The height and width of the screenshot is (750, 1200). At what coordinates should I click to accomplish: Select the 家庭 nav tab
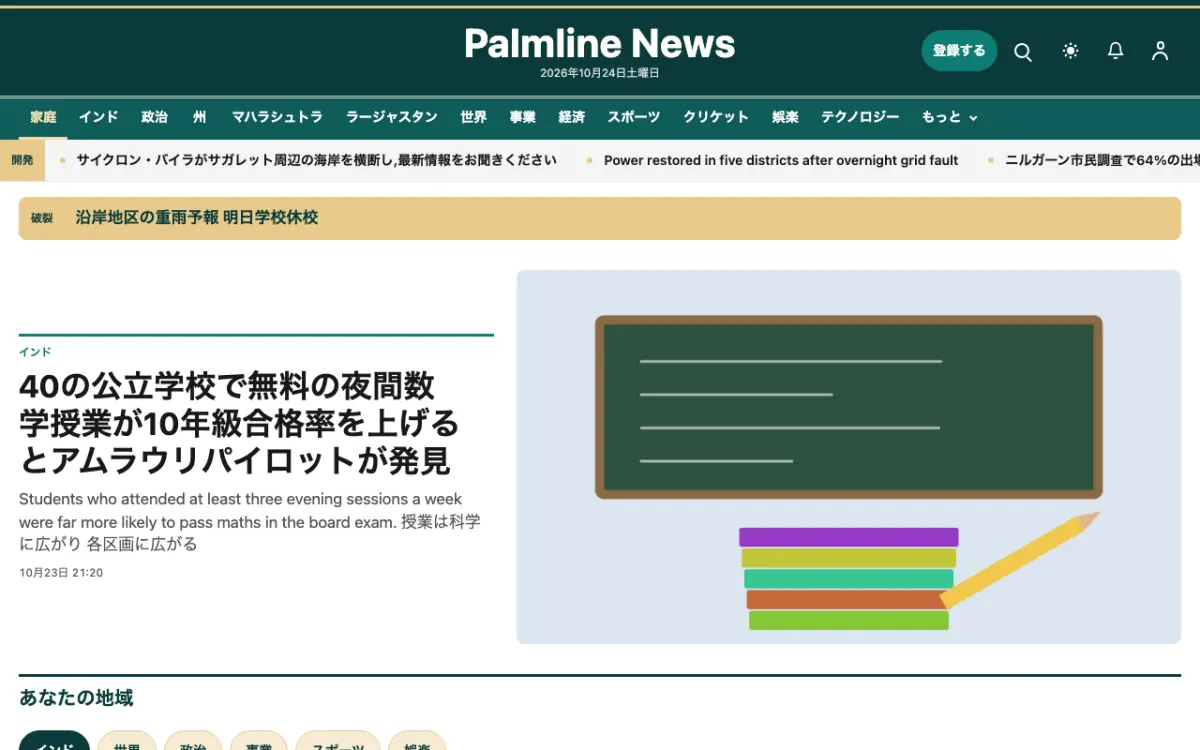[x=43, y=117]
